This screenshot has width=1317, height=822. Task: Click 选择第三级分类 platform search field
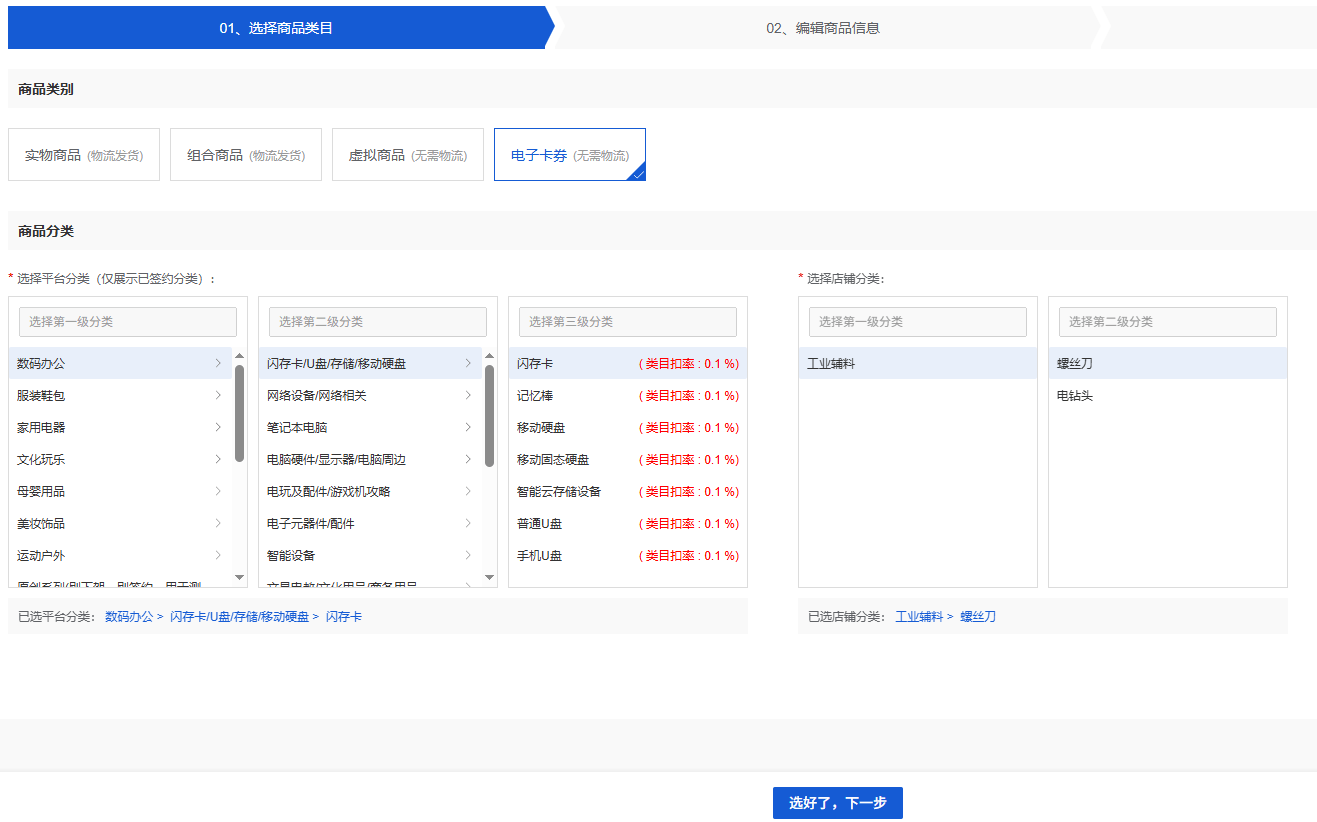[628, 322]
